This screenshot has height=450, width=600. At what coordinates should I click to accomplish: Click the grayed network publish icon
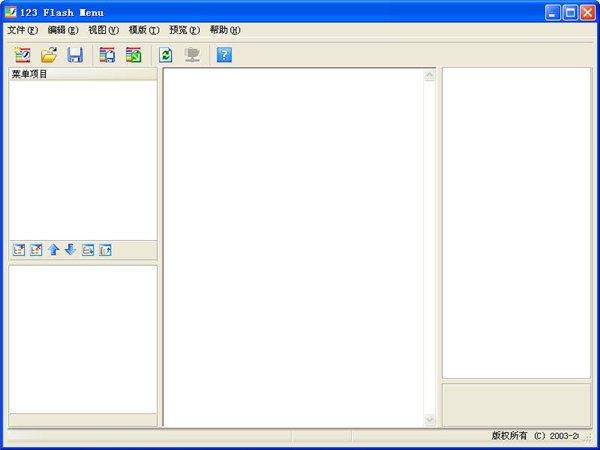tap(192, 55)
